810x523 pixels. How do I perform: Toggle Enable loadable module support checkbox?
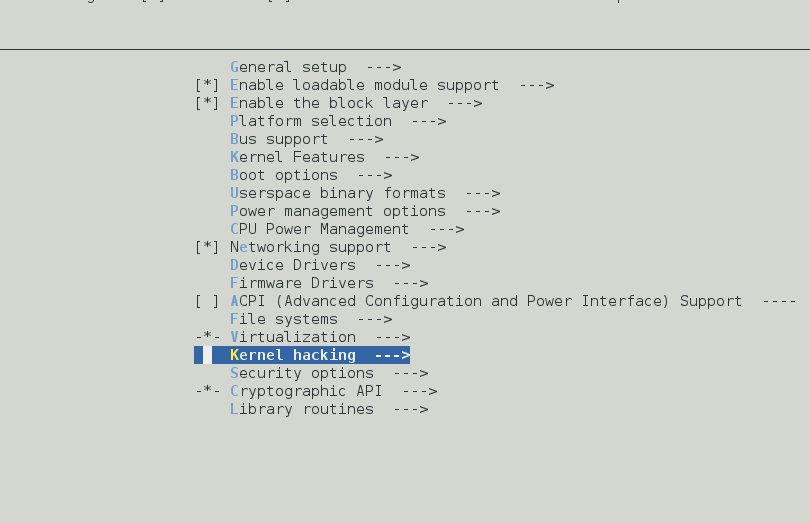(x=207, y=85)
